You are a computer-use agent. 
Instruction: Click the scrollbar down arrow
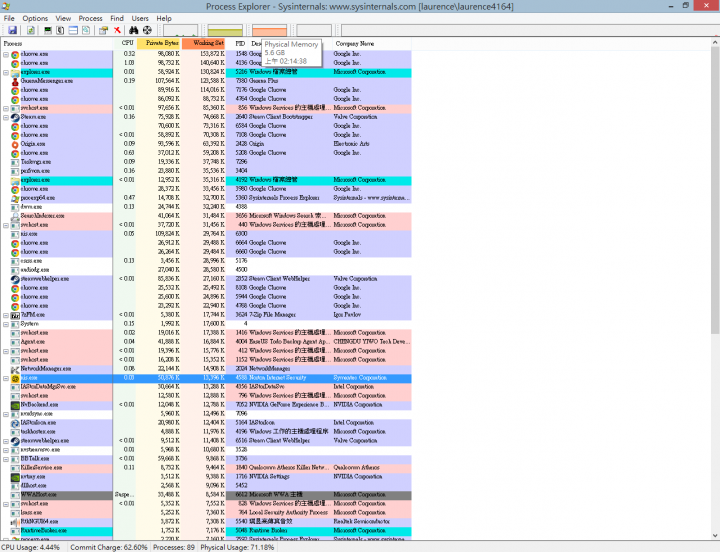click(715, 535)
